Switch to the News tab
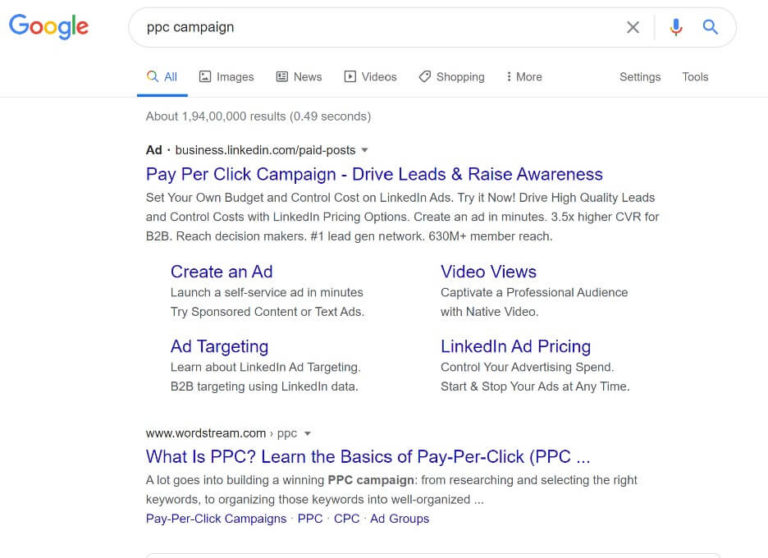Viewport: 768px width, 558px height. 299,77
